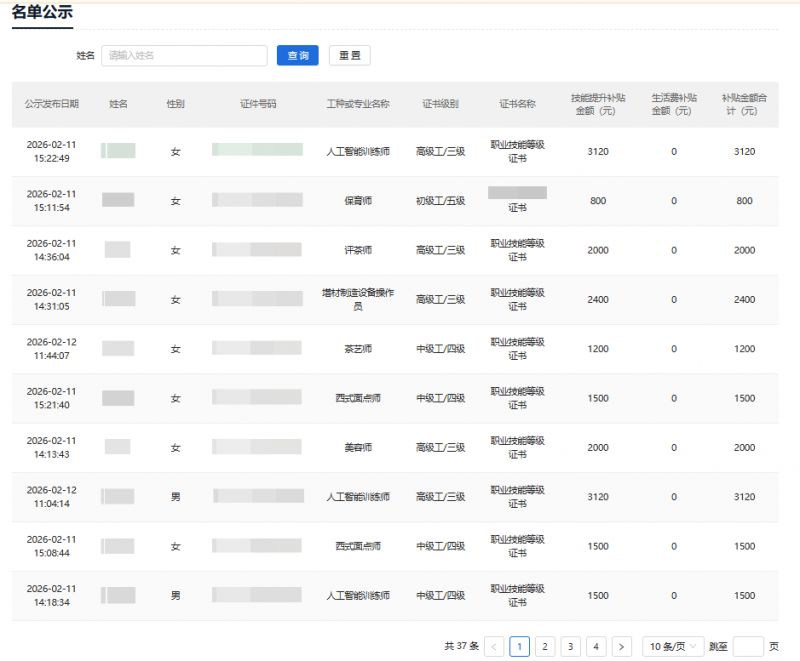This screenshot has width=800, height=661.
Task: Click 西式面点师 in the 15:08:44 row
Action: point(358,546)
